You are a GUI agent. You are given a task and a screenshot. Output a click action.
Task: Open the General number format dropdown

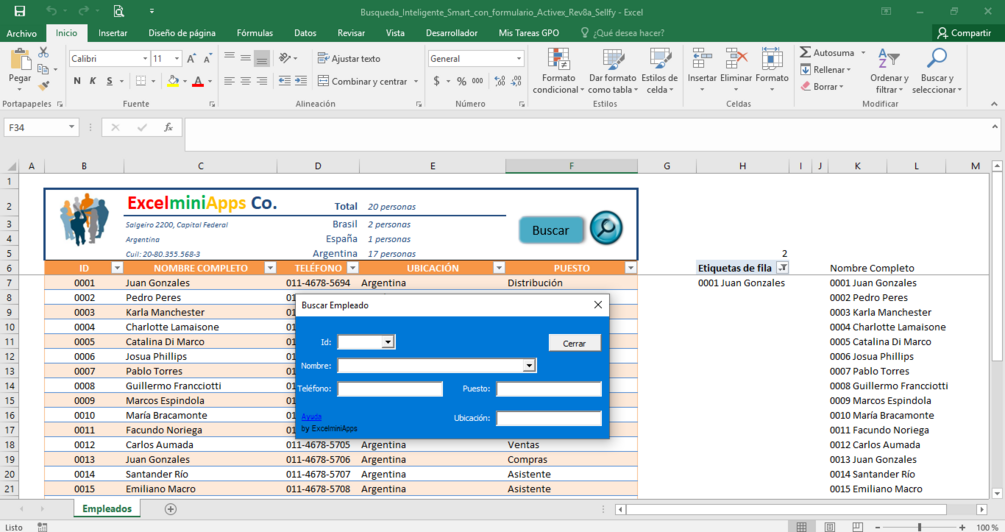pos(519,58)
